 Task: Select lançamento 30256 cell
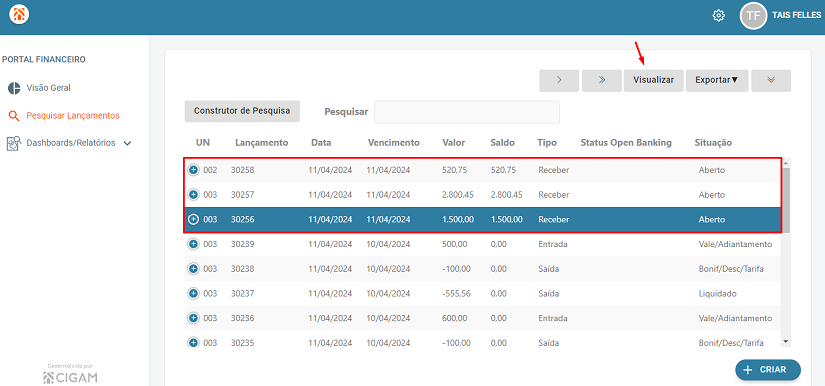(x=243, y=219)
